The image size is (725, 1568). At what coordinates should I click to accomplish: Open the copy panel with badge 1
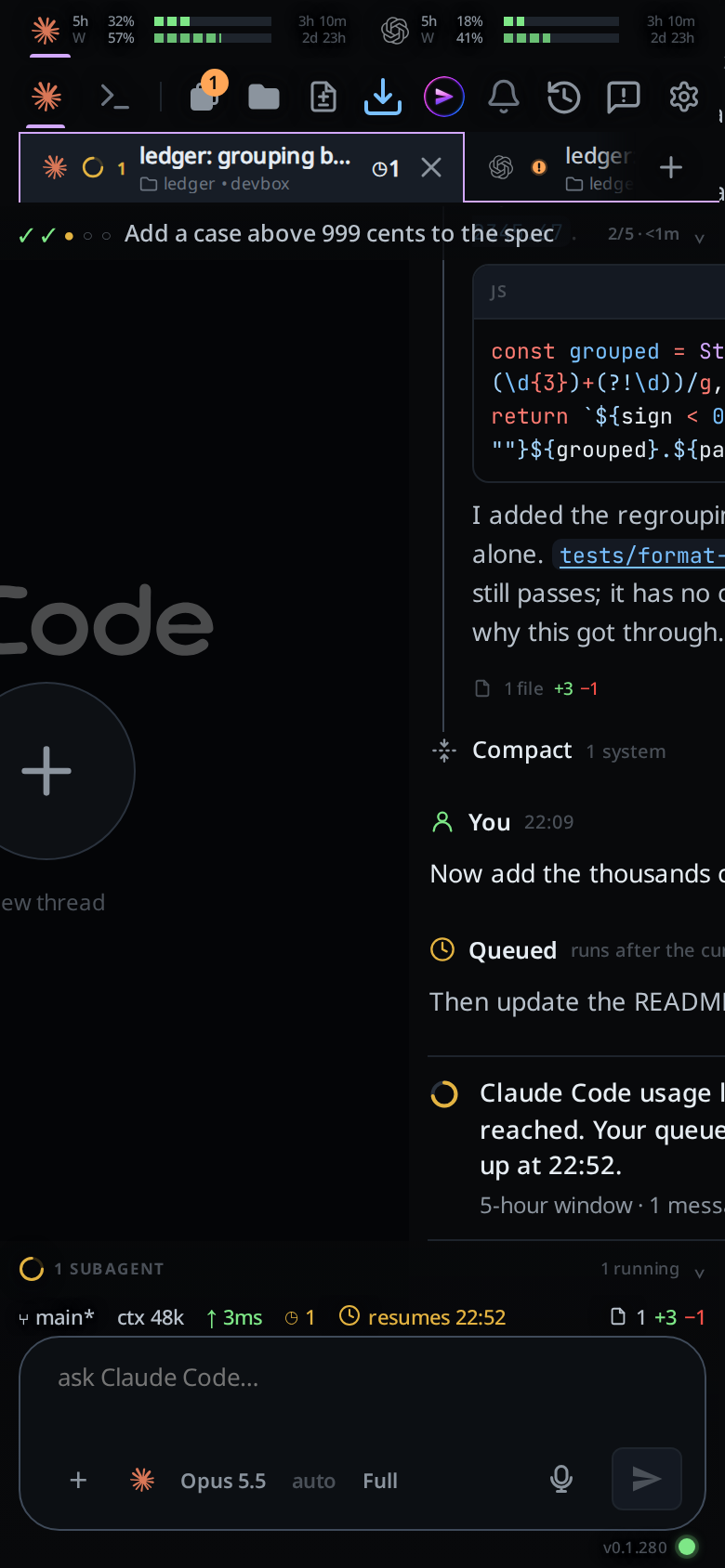coord(204,96)
